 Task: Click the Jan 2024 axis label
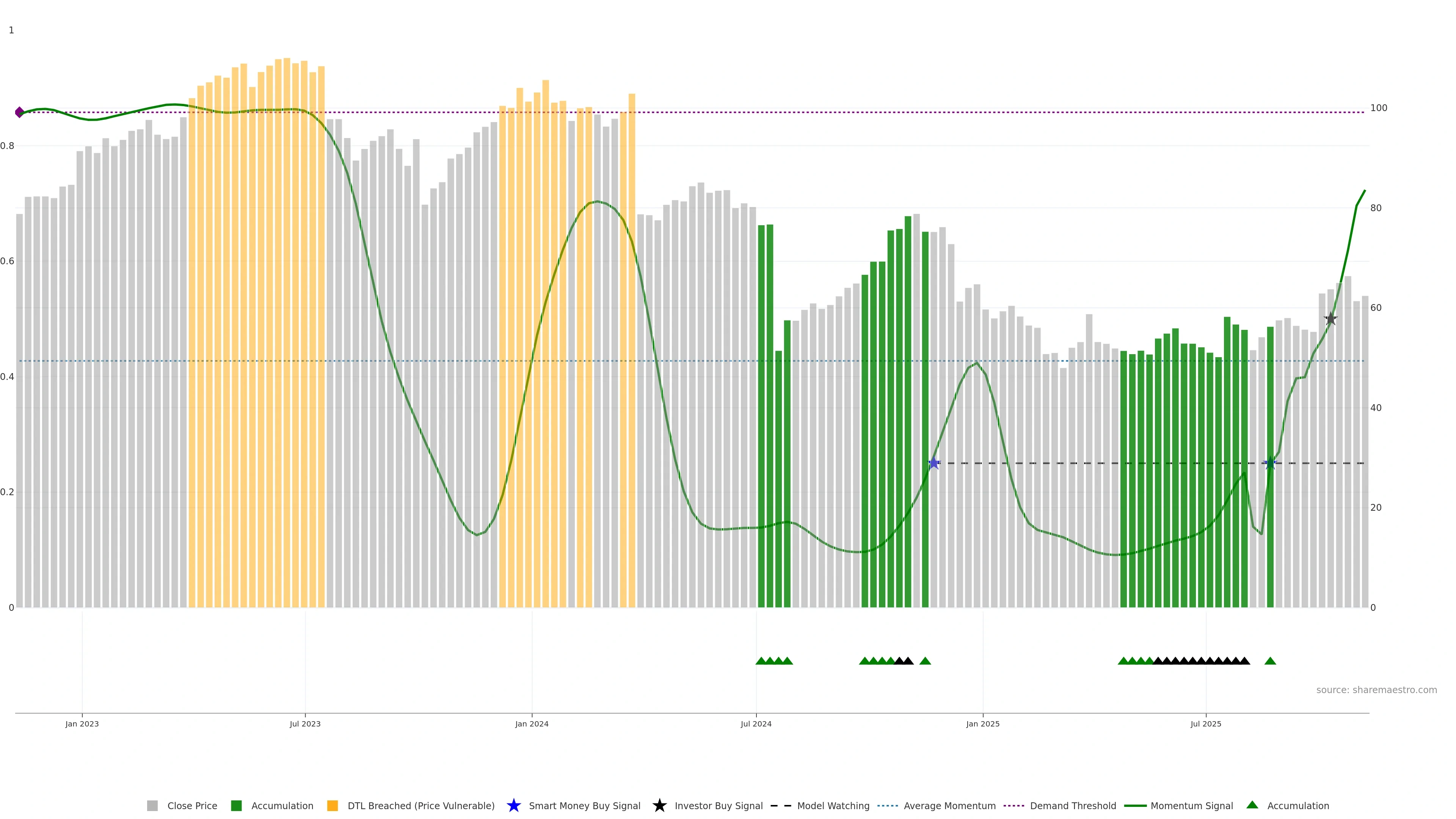pyautogui.click(x=531, y=724)
